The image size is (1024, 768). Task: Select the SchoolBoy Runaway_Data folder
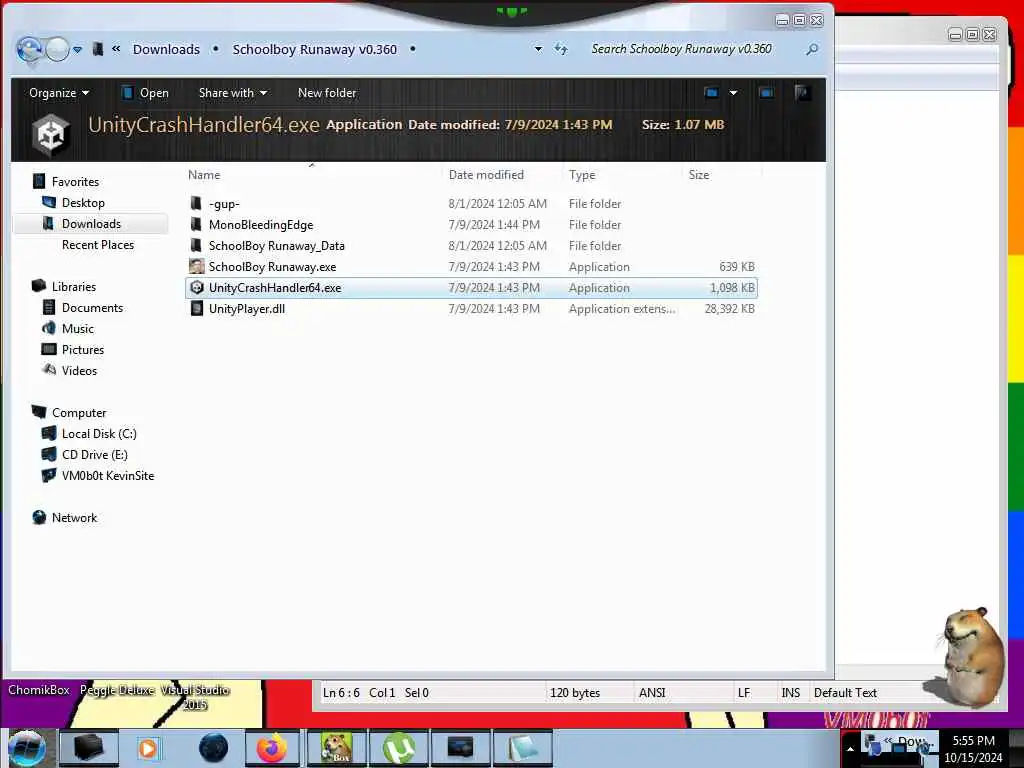point(276,246)
